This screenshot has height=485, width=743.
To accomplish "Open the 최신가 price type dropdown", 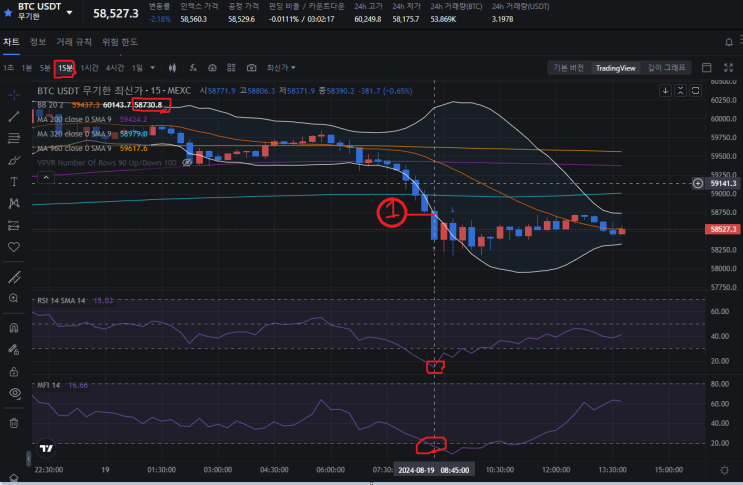I will click(x=281, y=68).
